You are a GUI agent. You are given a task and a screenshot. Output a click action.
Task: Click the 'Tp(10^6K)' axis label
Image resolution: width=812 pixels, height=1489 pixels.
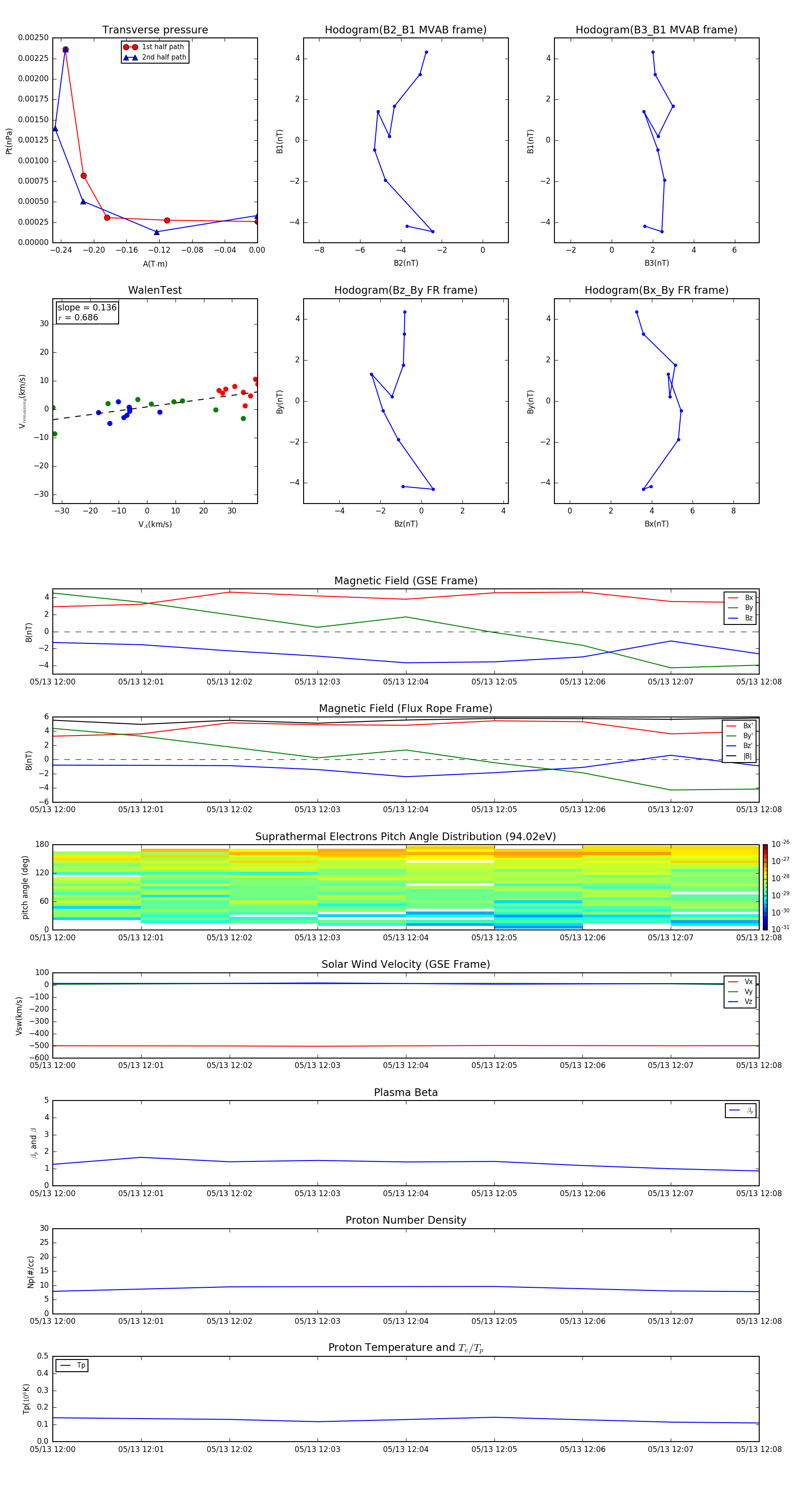[x=26, y=1399]
